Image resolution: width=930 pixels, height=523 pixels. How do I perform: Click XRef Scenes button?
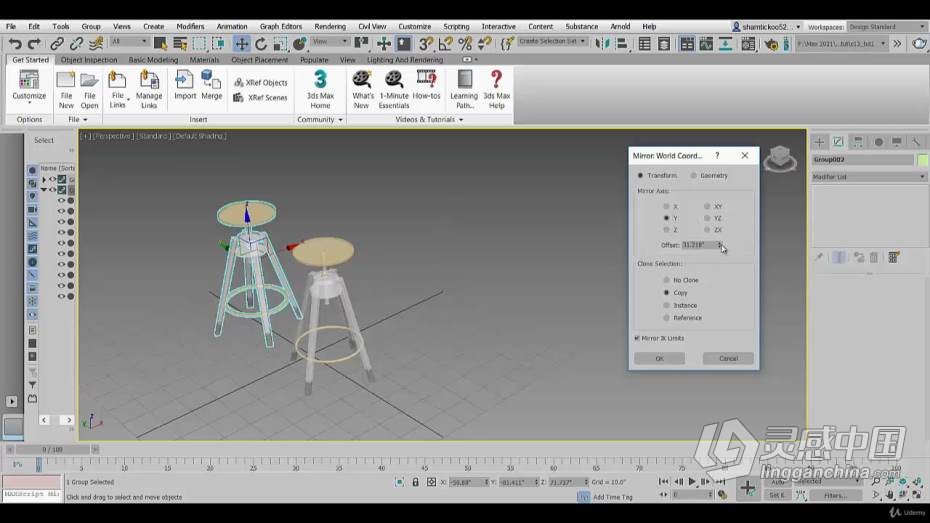tap(260, 97)
